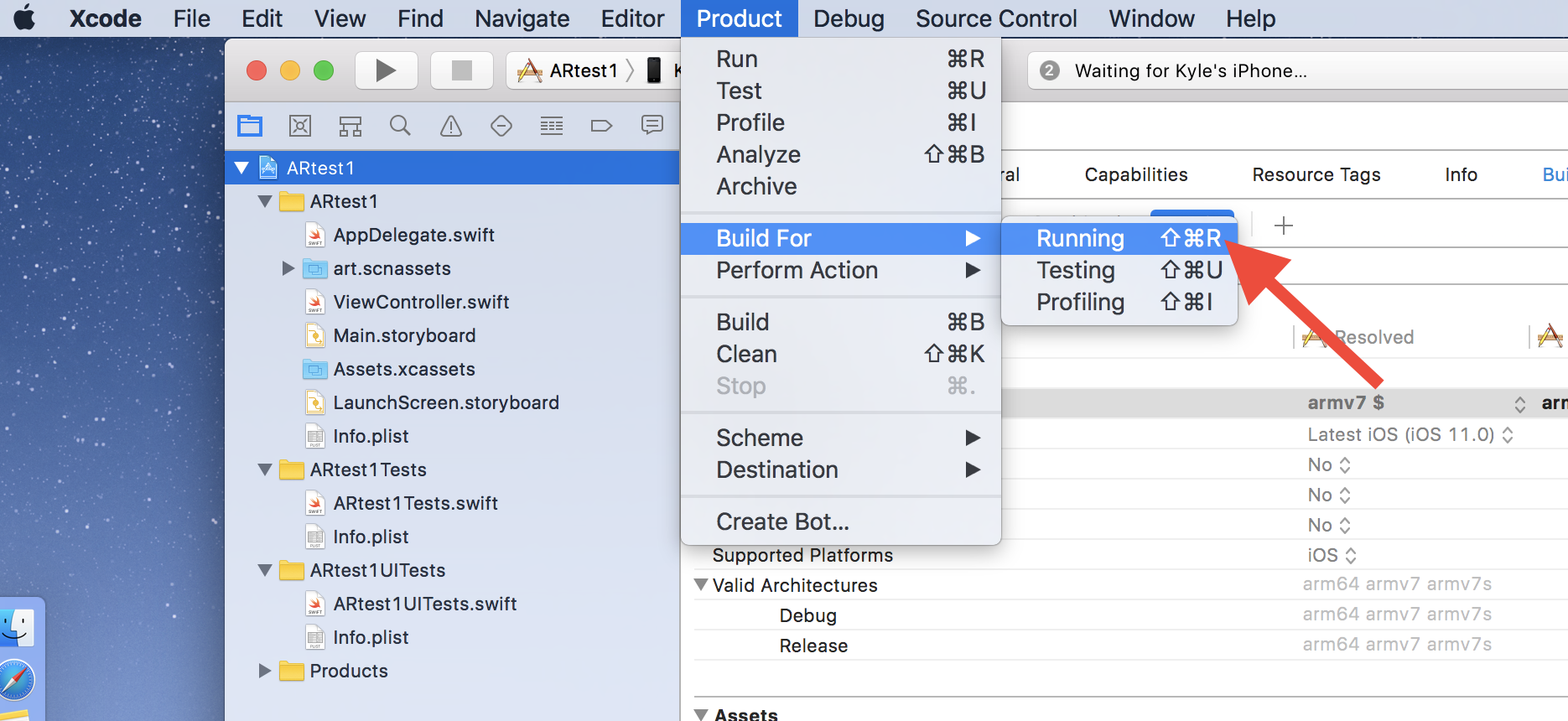Click the ARtest1 project file icon

(x=268, y=168)
